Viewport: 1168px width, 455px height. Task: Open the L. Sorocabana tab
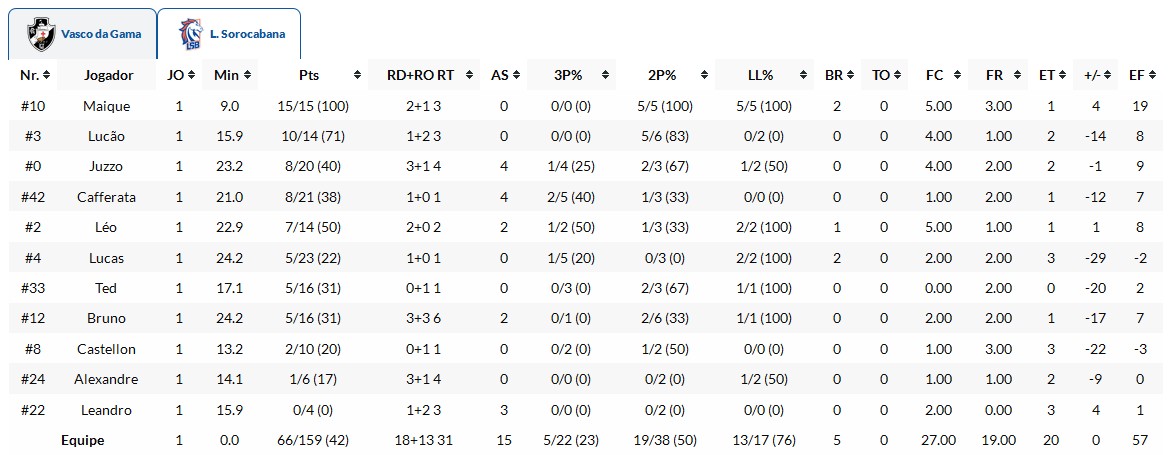(x=228, y=33)
